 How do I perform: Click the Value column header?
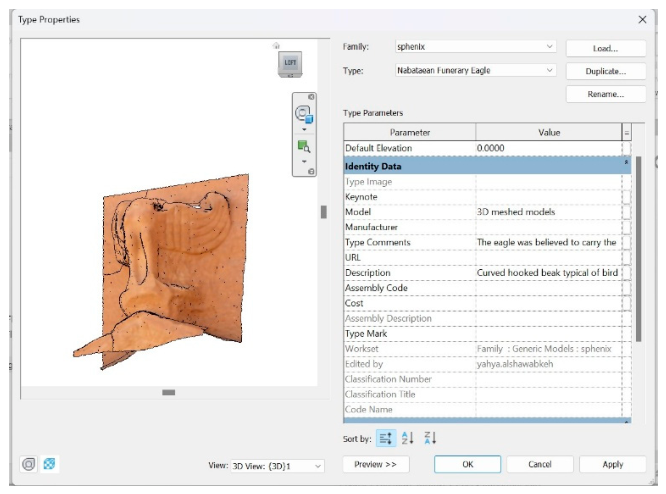coord(549,133)
